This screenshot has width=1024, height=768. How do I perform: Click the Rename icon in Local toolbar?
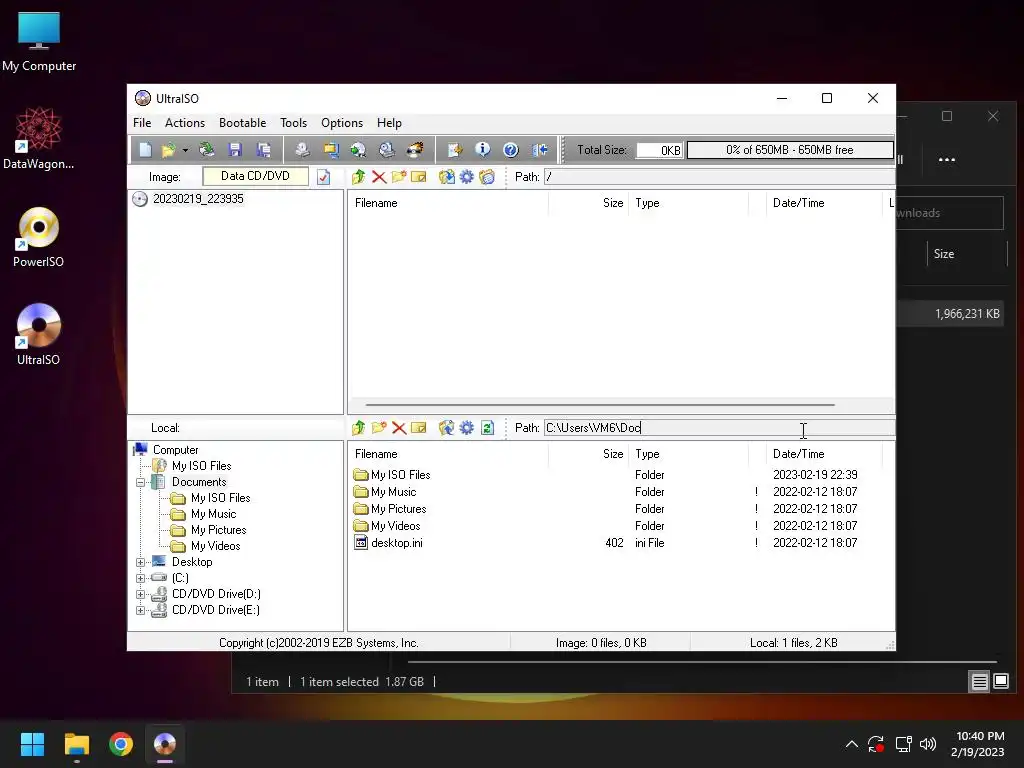(x=419, y=428)
